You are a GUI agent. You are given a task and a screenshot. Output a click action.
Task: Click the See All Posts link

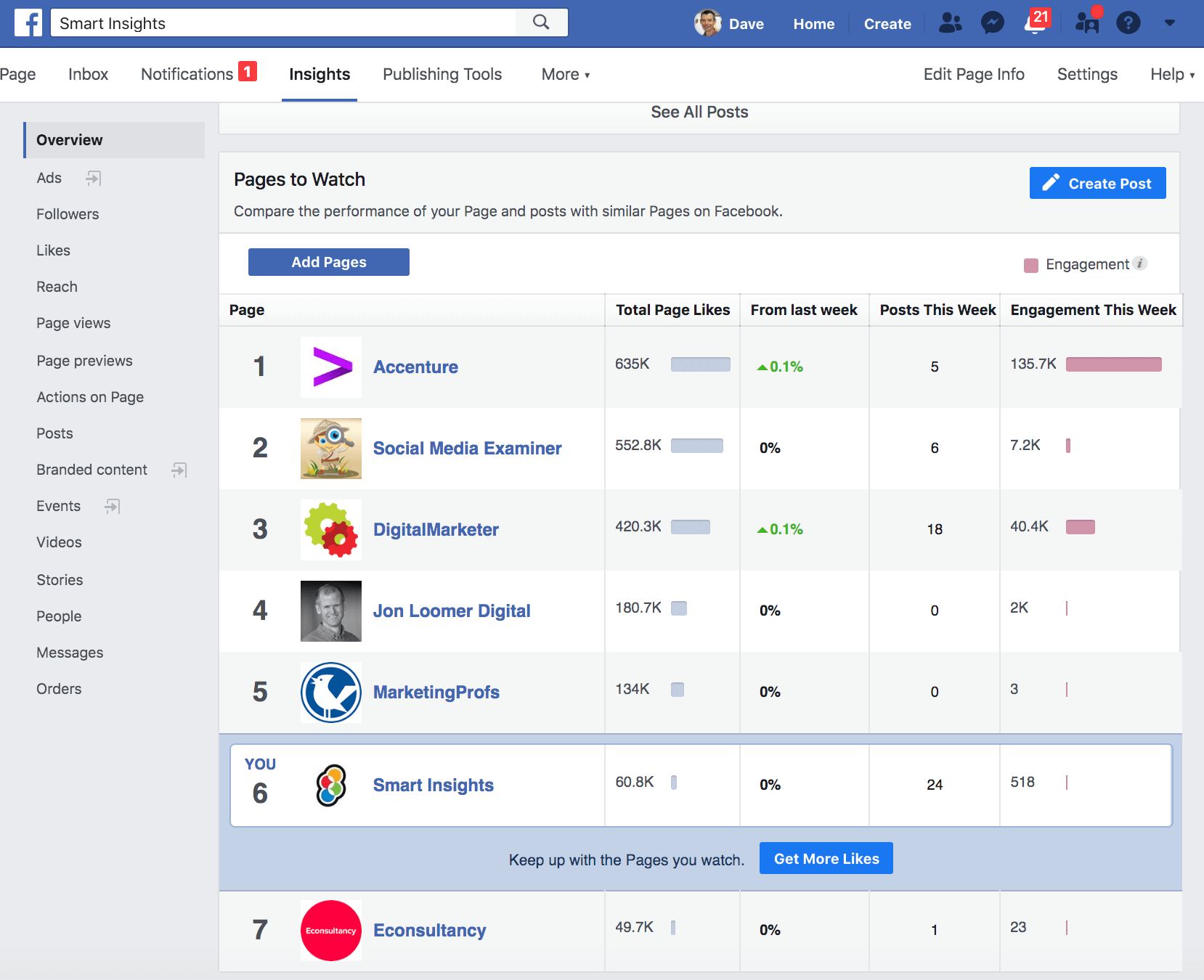point(699,112)
